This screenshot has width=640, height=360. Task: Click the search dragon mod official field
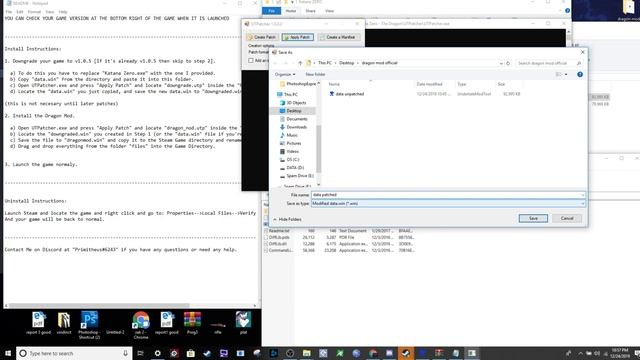coord(548,63)
